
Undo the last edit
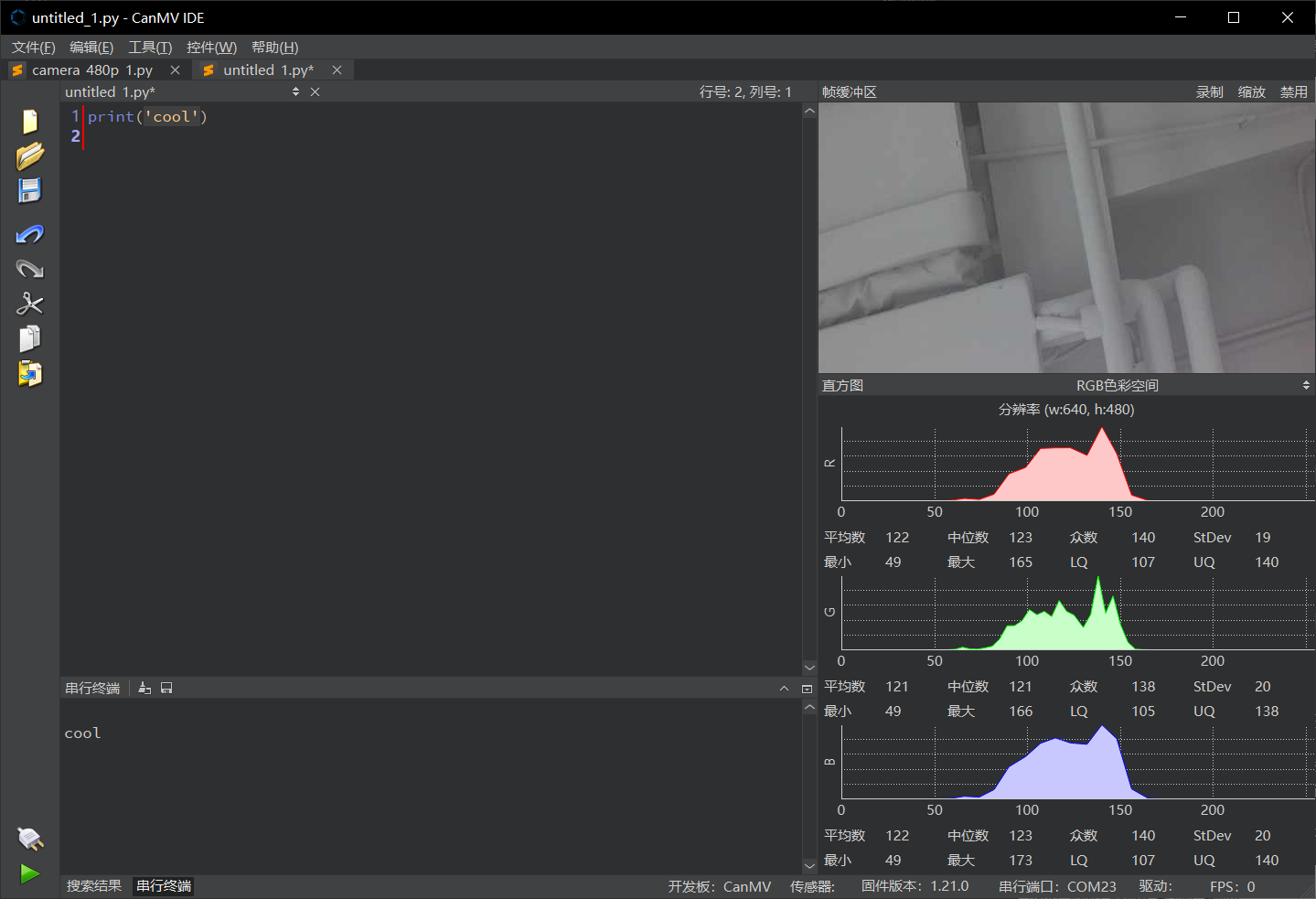[29, 235]
